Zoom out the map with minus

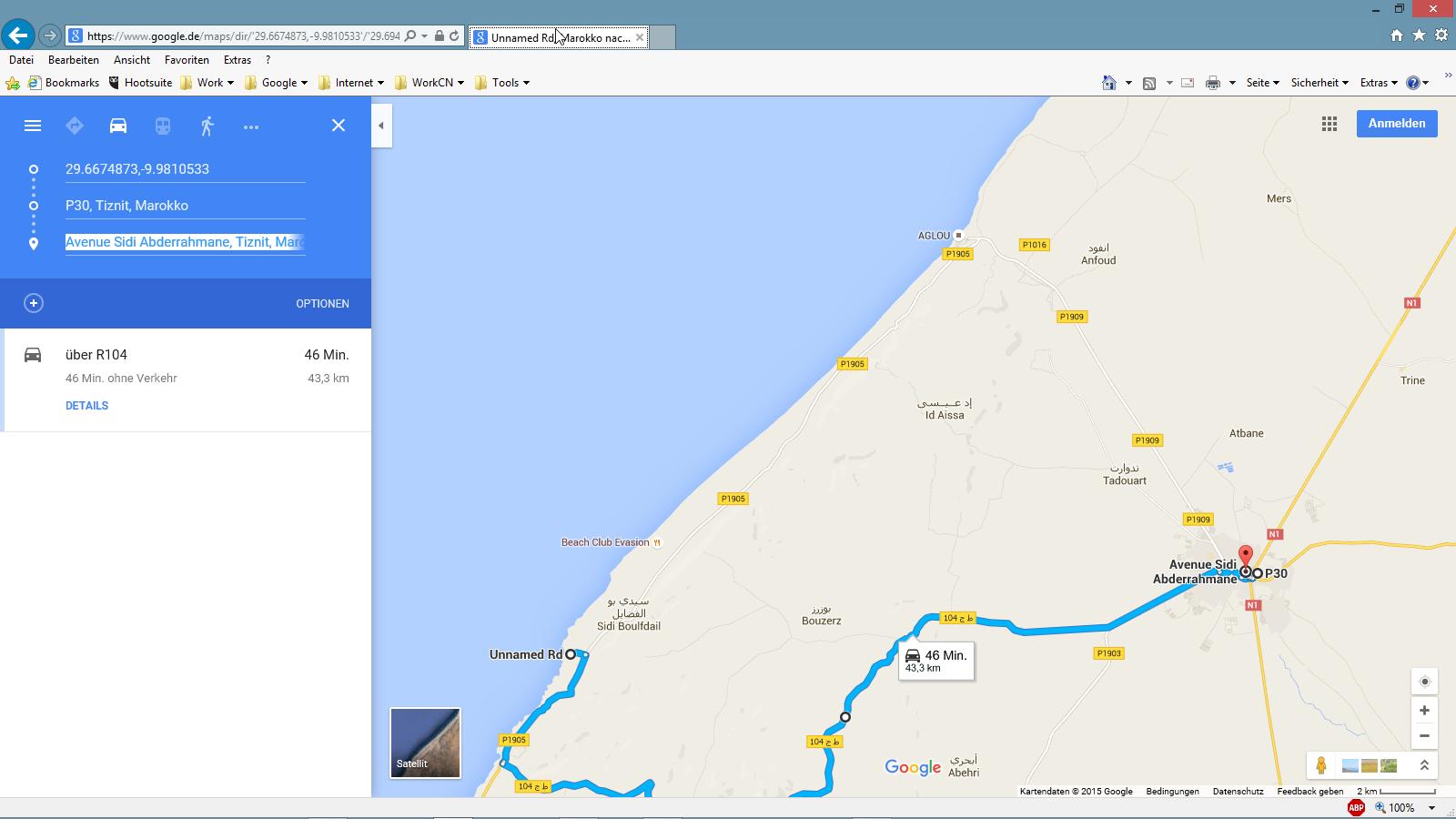1424,735
